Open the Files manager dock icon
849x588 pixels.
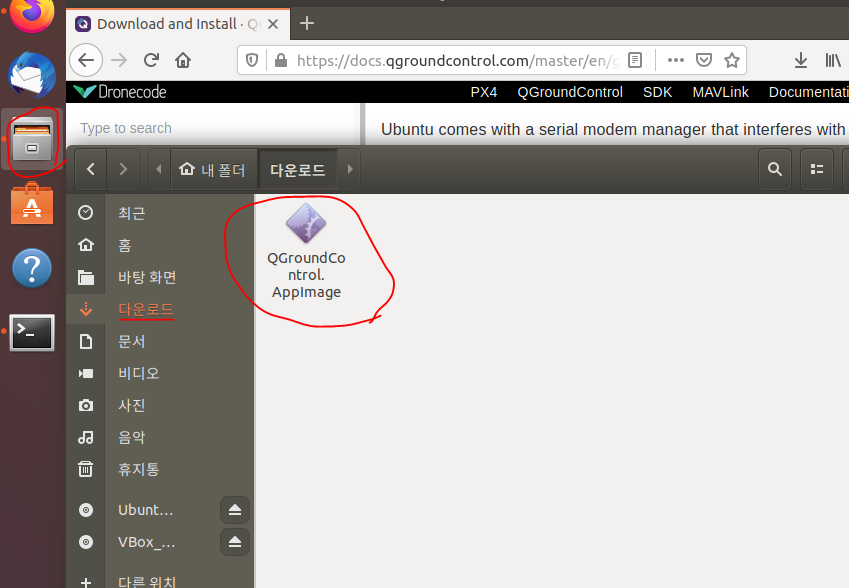[32, 141]
